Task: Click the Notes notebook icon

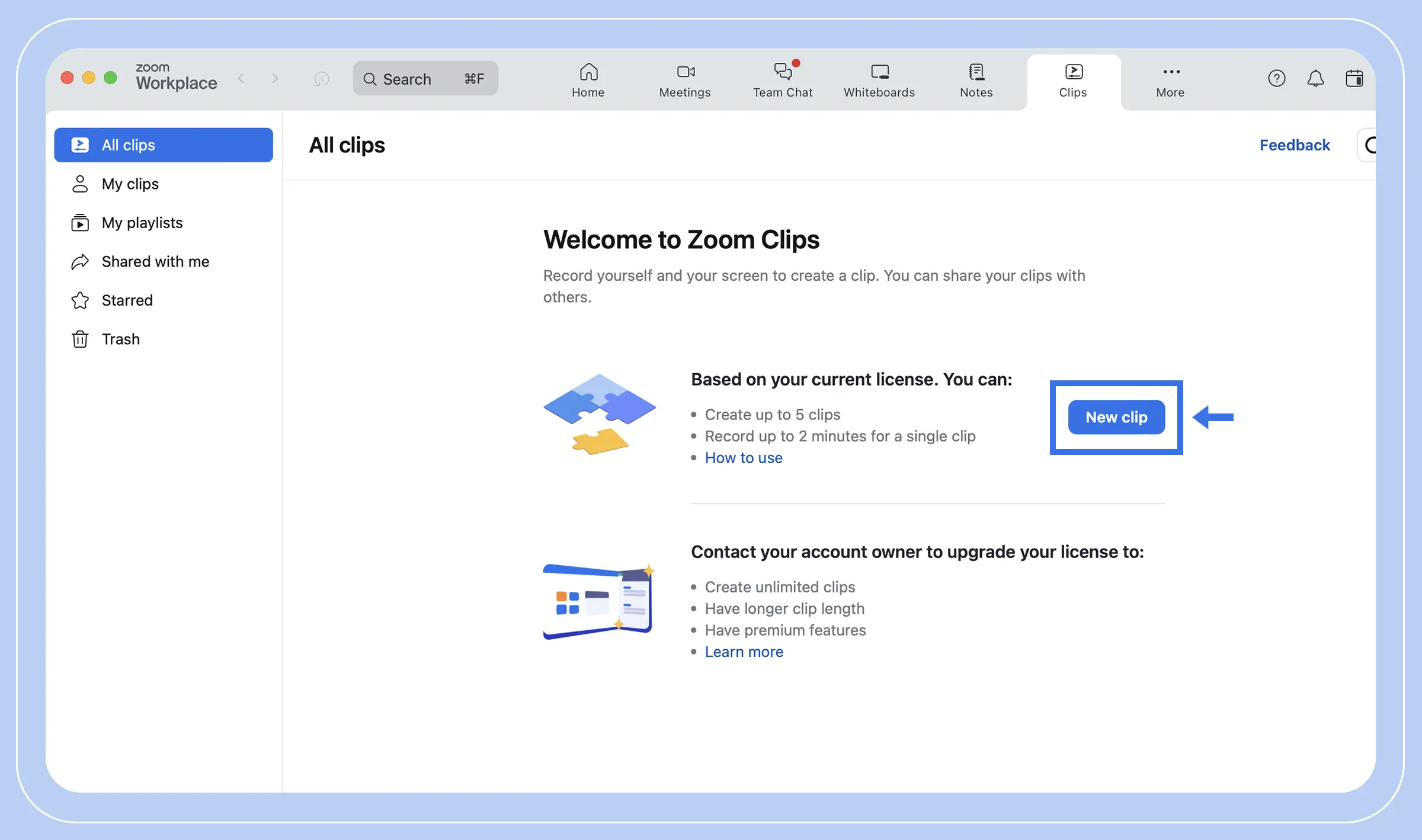Action: (976, 72)
